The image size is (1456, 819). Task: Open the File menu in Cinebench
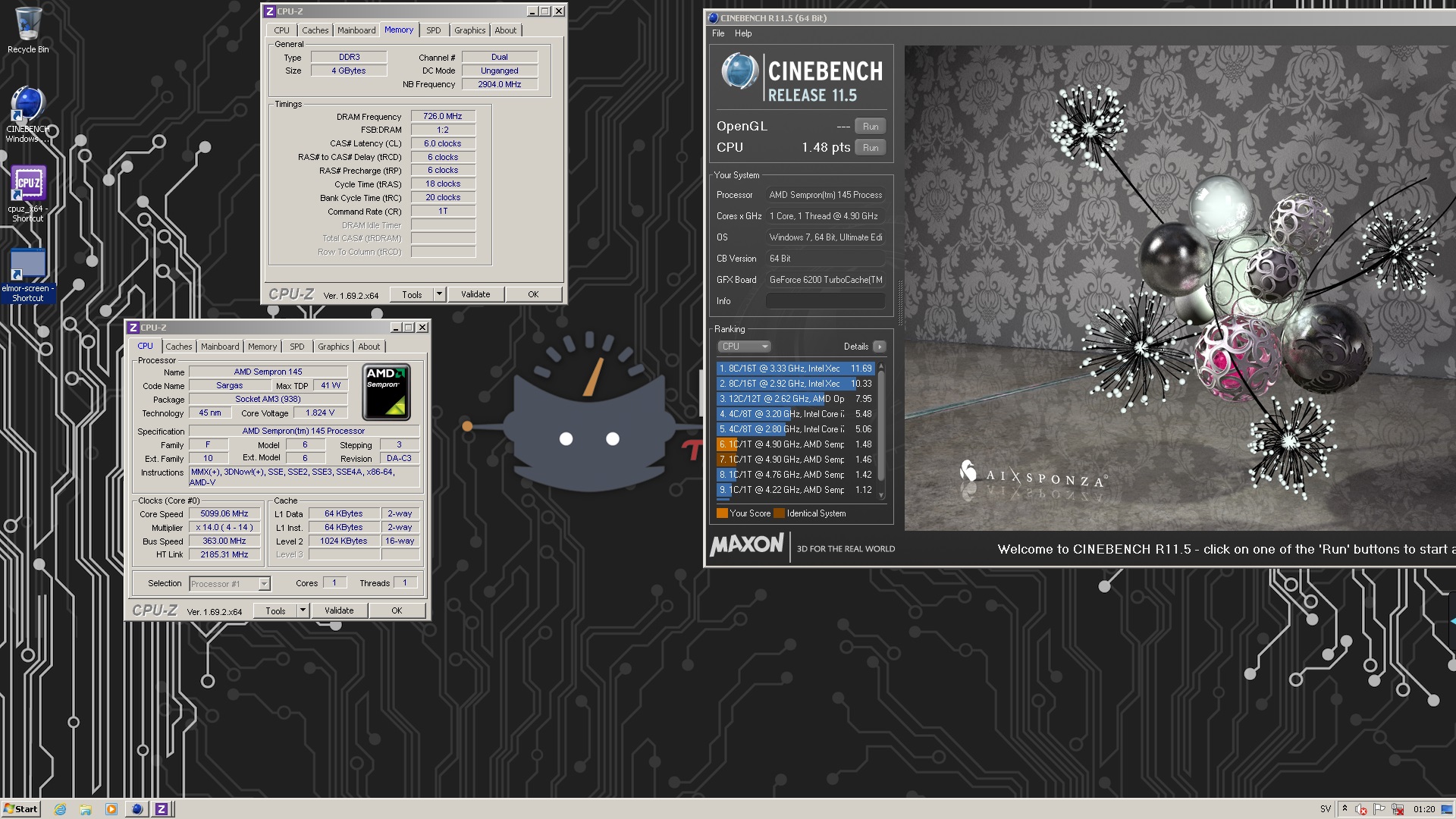718,33
